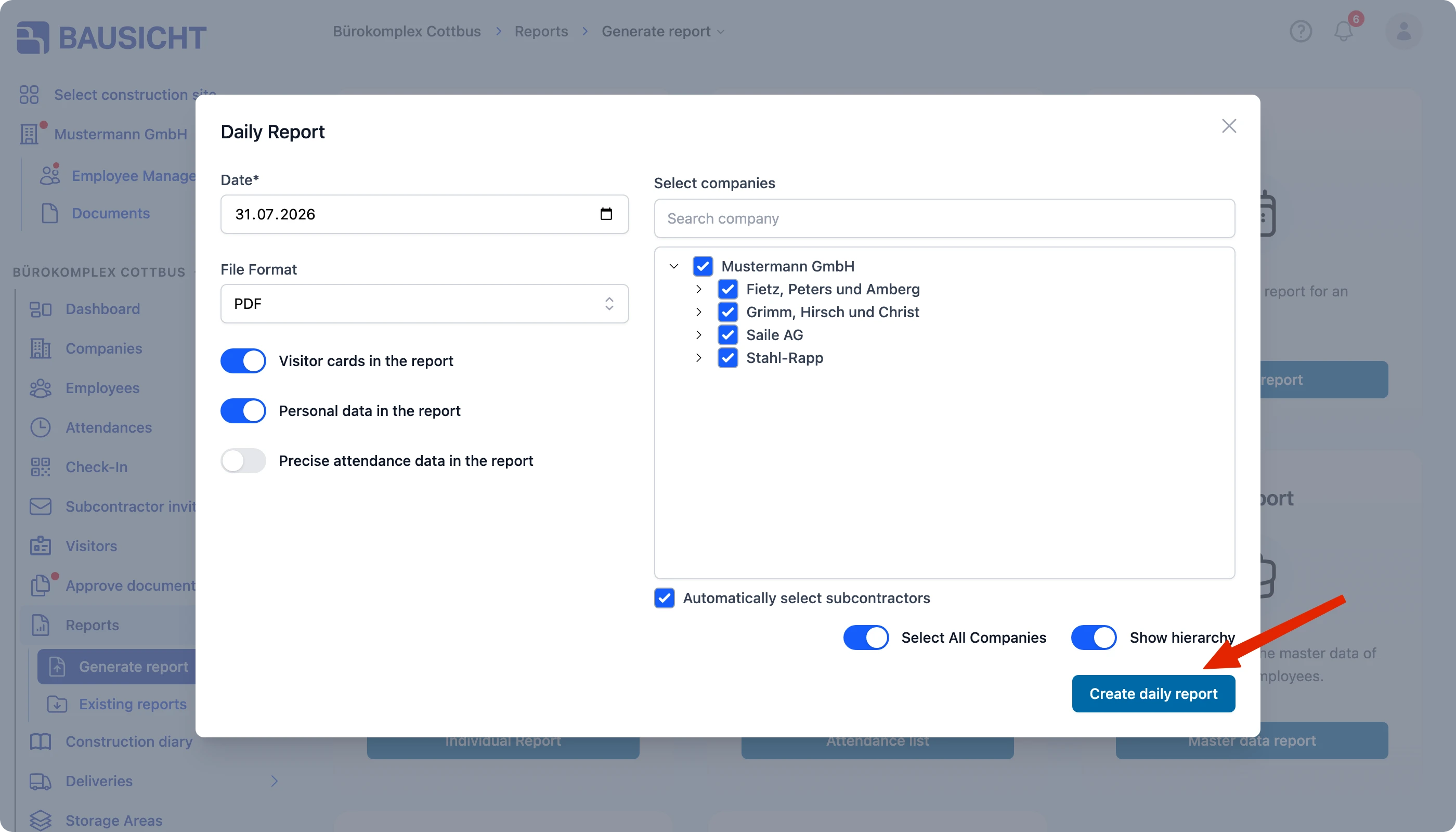
Task: Click the Reports chart document icon
Action: pos(41,625)
